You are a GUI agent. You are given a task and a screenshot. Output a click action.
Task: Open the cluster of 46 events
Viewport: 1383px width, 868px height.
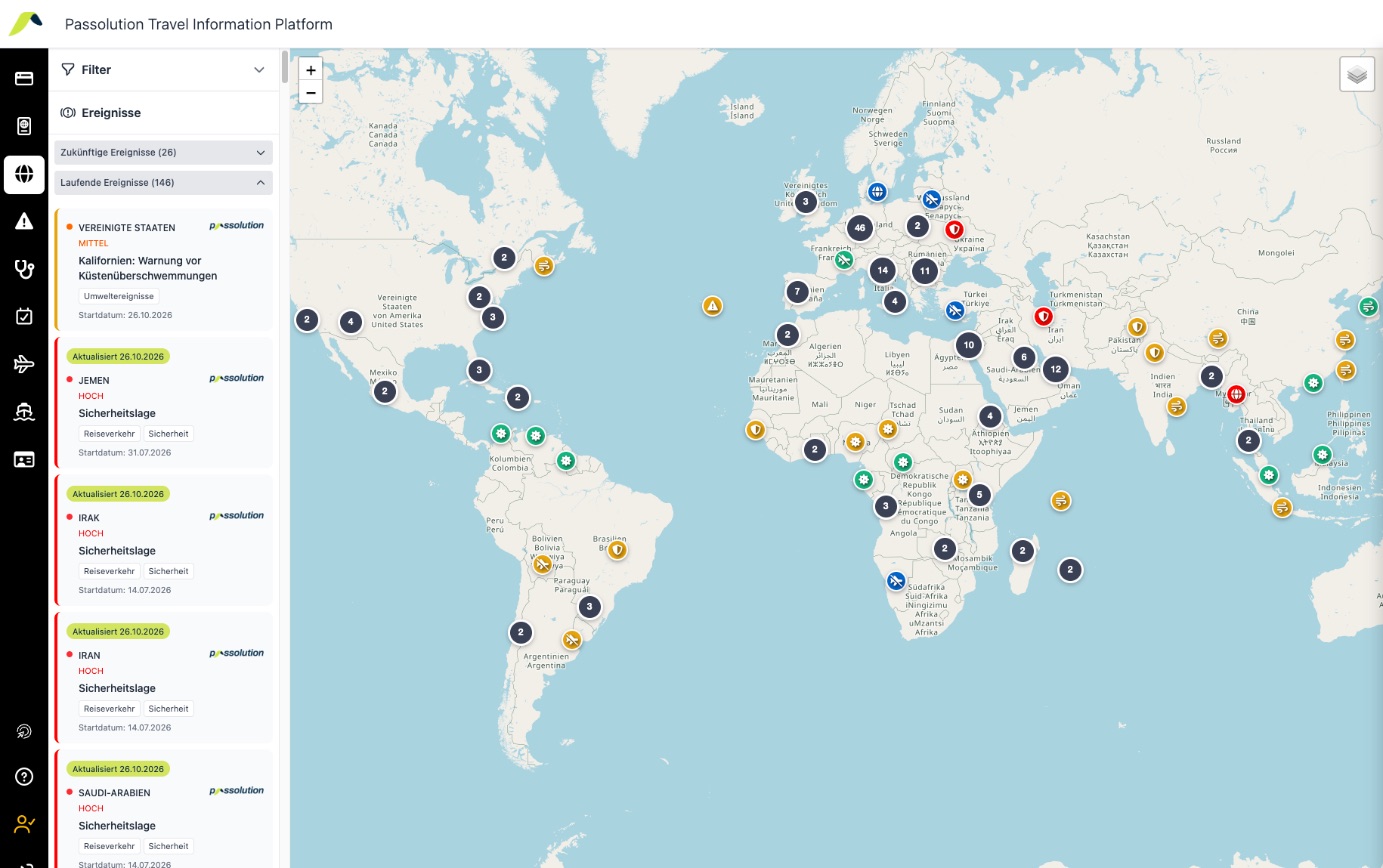(x=859, y=228)
